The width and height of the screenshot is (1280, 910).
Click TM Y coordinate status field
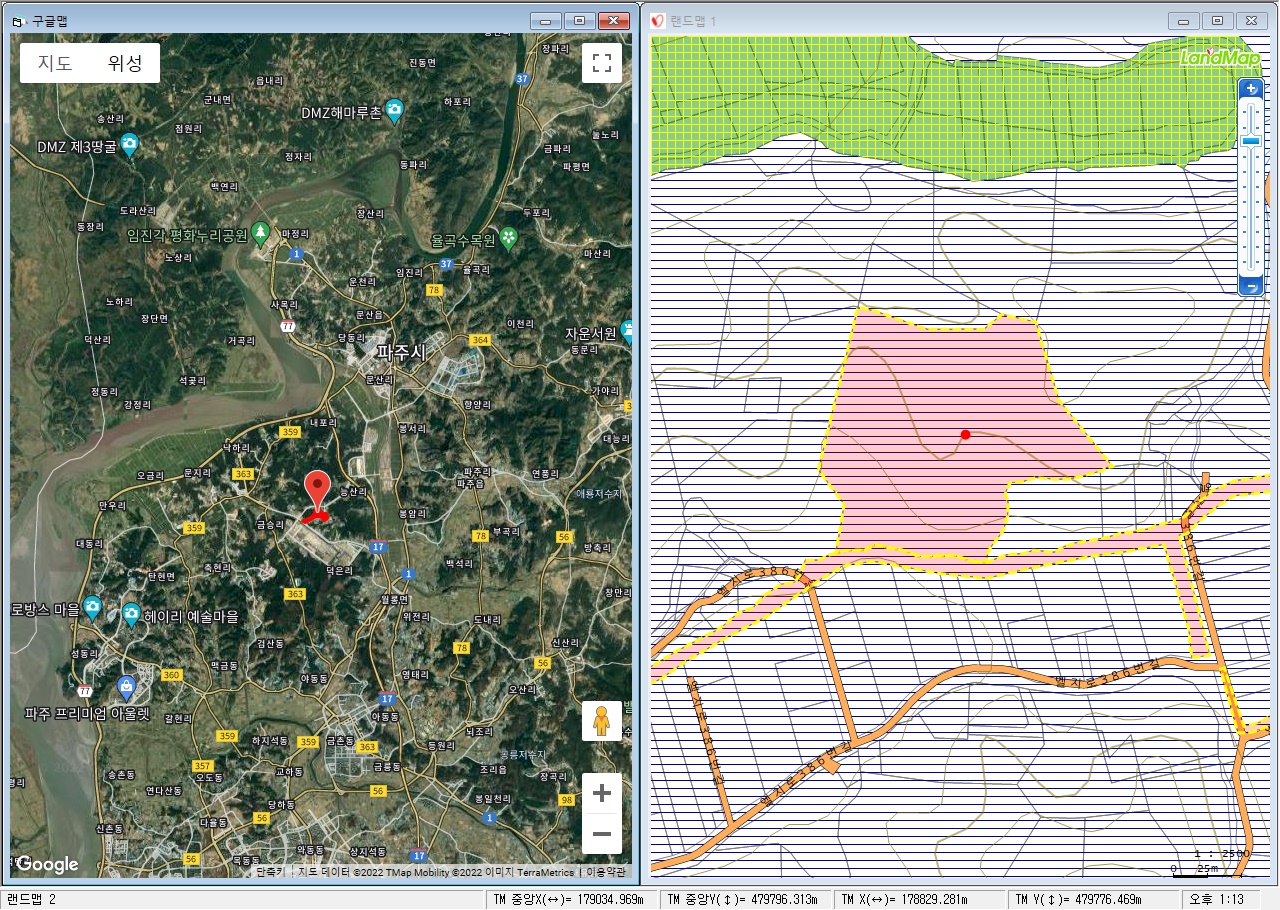(x=1094, y=899)
